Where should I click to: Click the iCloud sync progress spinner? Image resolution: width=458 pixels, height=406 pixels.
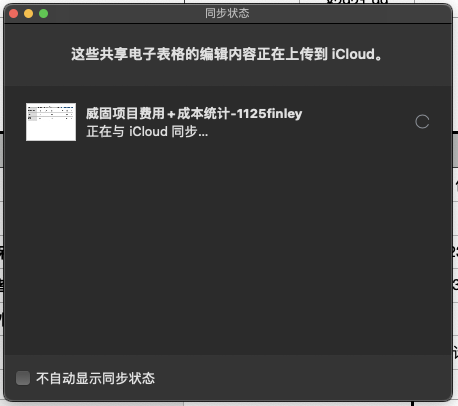(422, 122)
